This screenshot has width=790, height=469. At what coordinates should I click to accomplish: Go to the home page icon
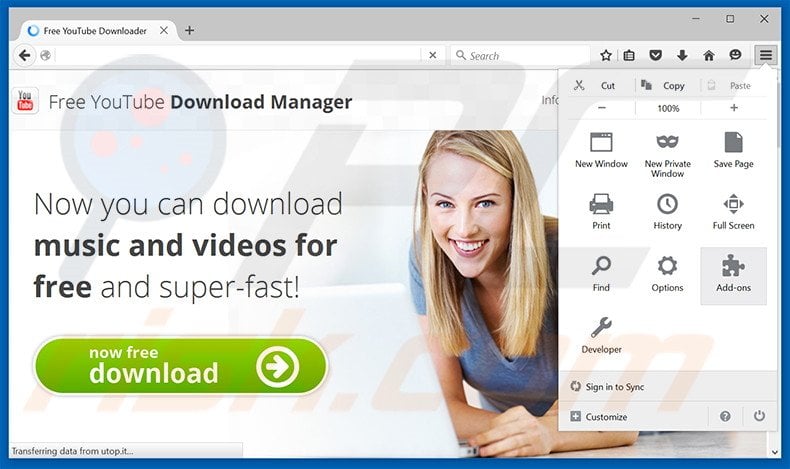point(709,55)
